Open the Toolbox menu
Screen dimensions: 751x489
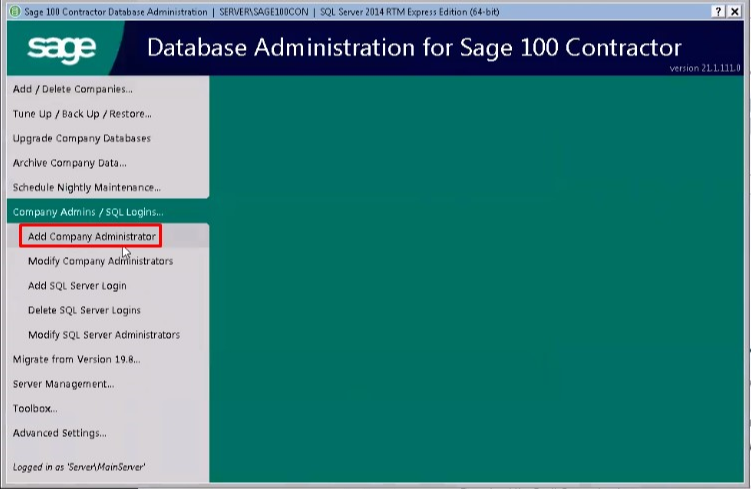(35, 409)
